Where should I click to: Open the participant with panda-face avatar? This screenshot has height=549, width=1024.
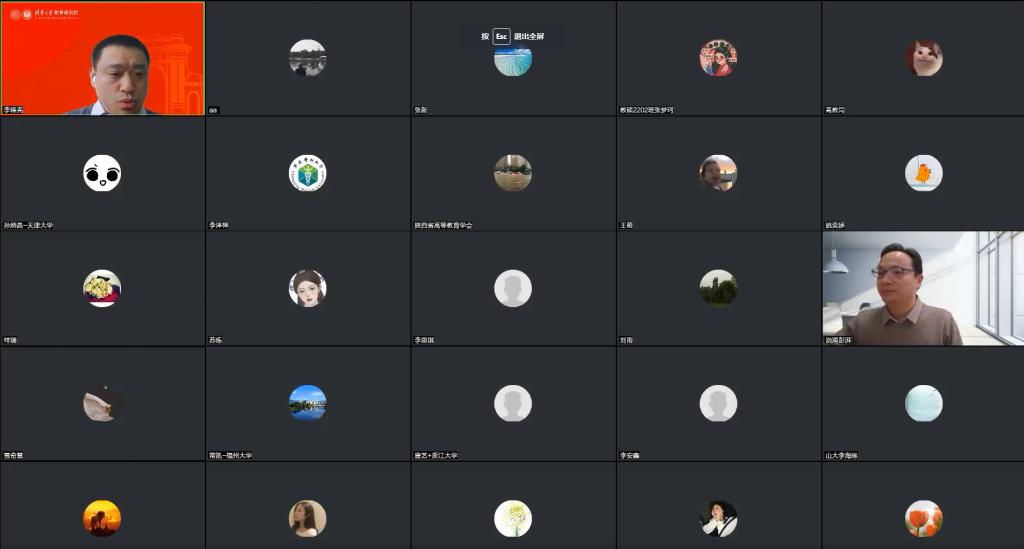[x=102, y=173]
